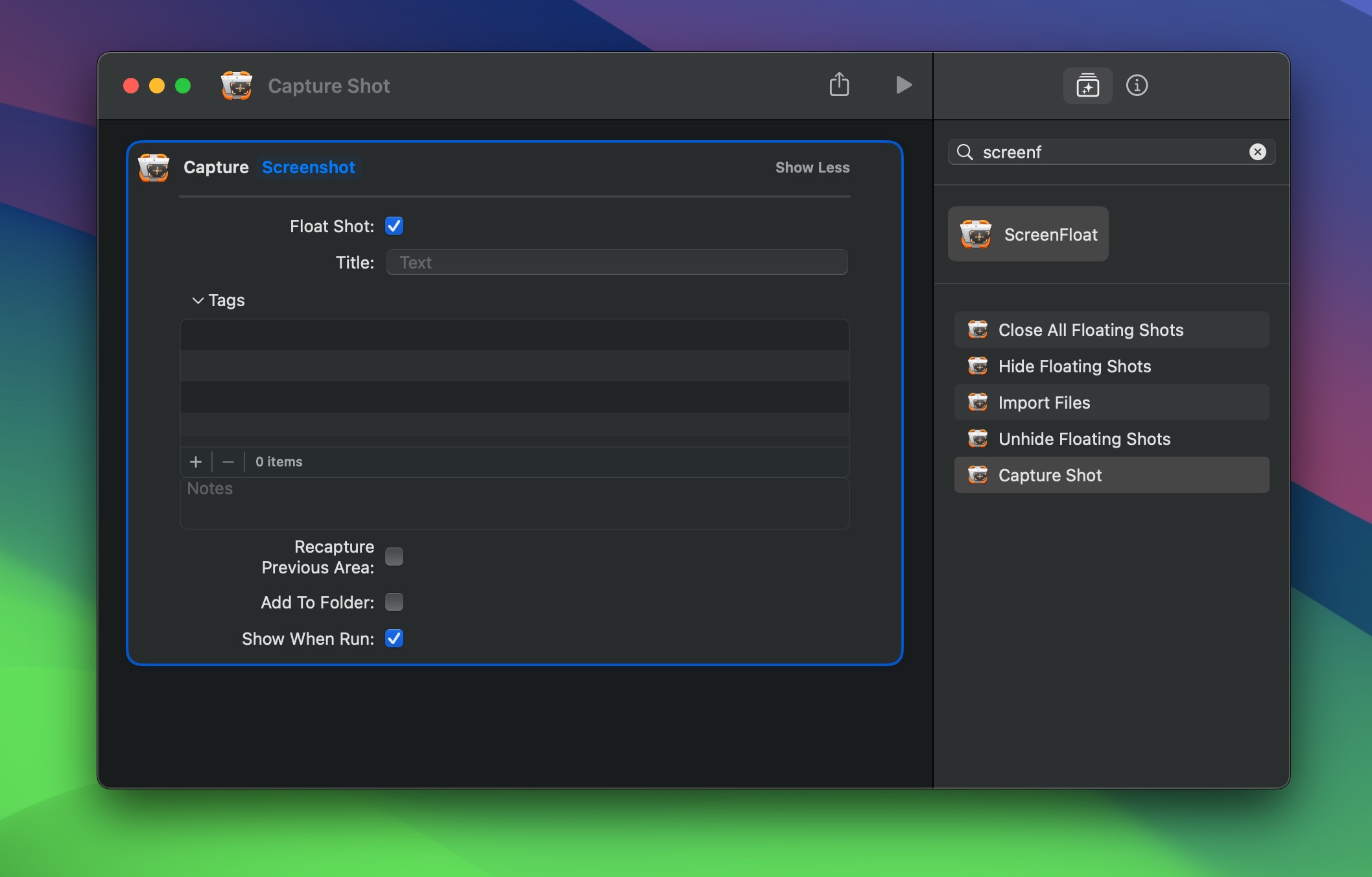Uncheck the Float Shot checkbox
The width and height of the screenshot is (1372, 877).
point(394,226)
